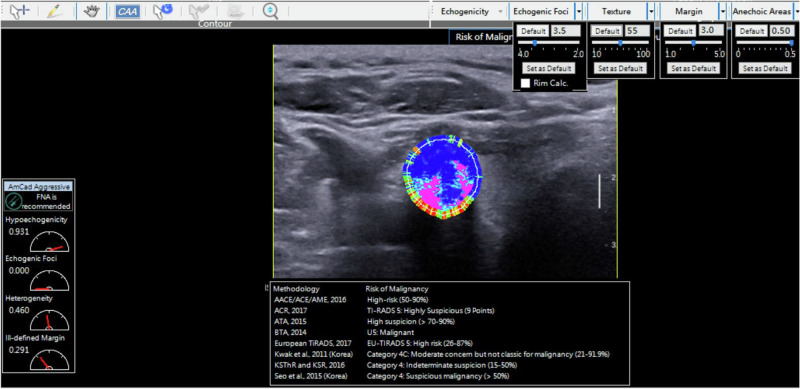The image size is (800, 389).
Task: Collapse the Texture dropdown arrow
Action: tap(651, 11)
